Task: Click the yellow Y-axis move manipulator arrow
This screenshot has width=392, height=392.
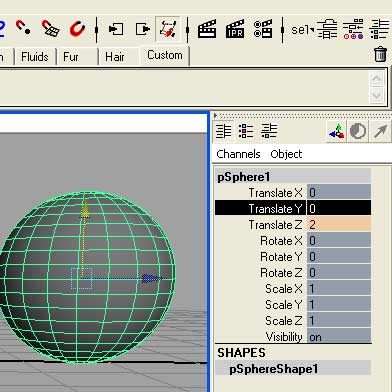Action: coord(85,209)
